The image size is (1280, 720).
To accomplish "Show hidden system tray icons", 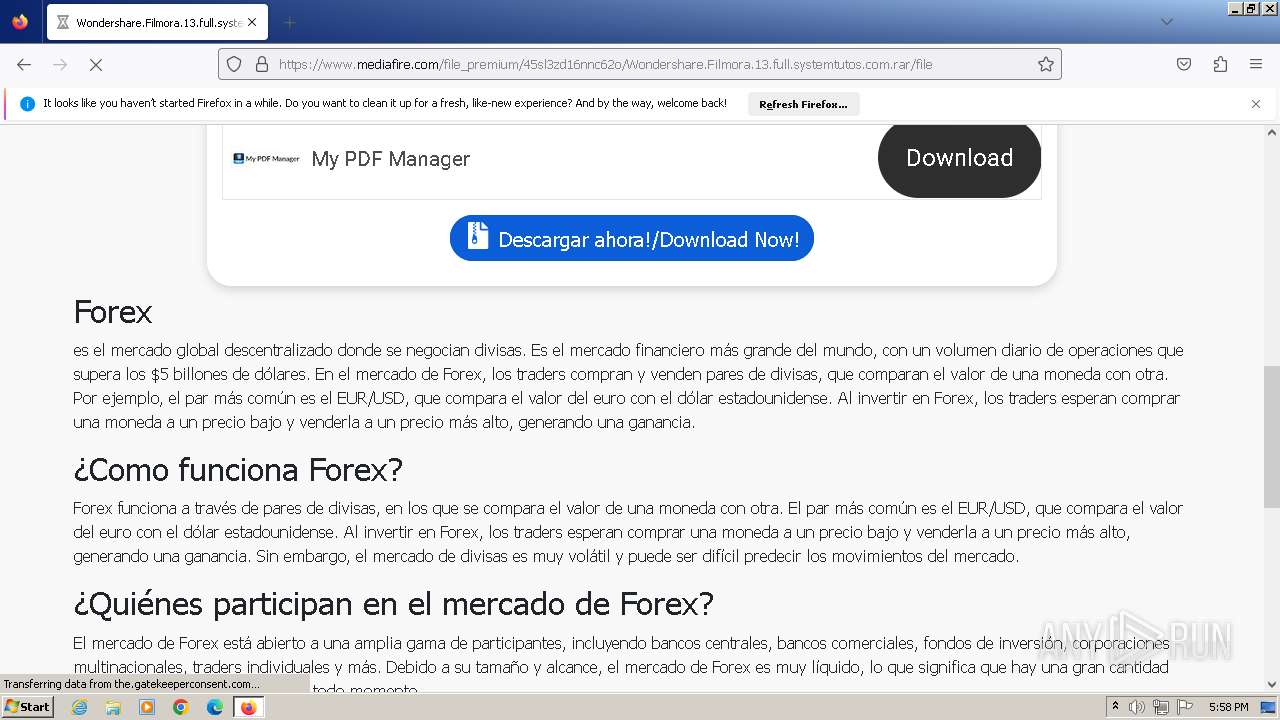I will tap(1115, 706).
